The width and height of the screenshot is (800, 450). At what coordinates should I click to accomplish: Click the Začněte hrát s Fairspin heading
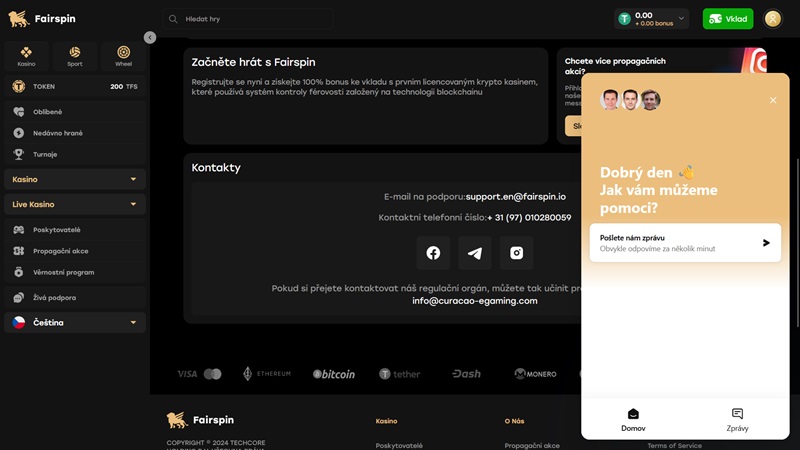click(254, 62)
